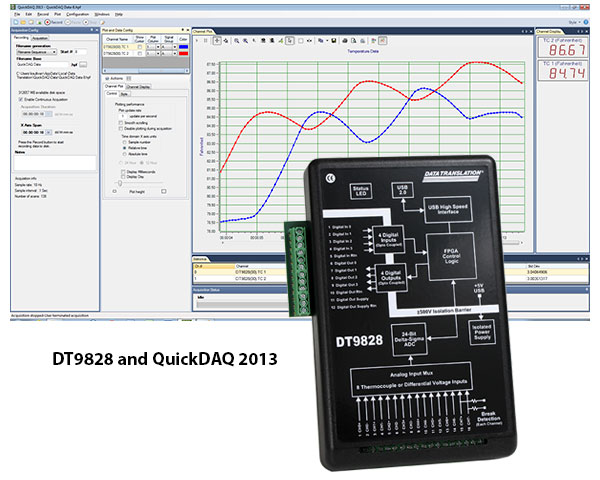Click the last highlighted icon in plot toolbar

(x=383, y=41)
